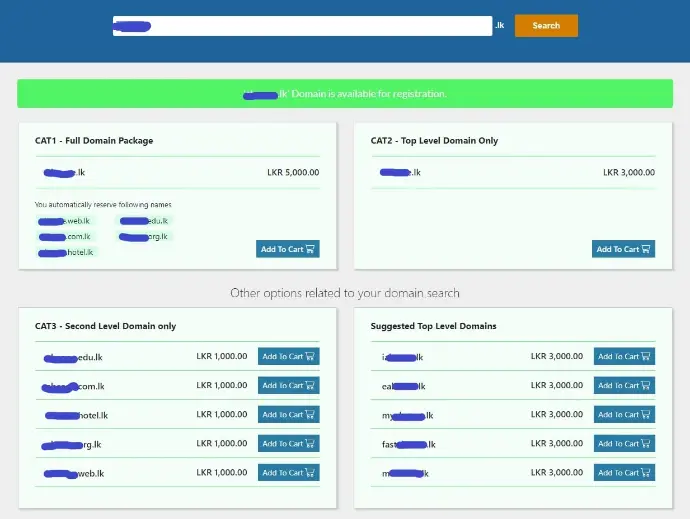Click cart icon on last suggested domain row
Image resolution: width=690 pixels, height=519 pixels.
[x=647, y=472]
